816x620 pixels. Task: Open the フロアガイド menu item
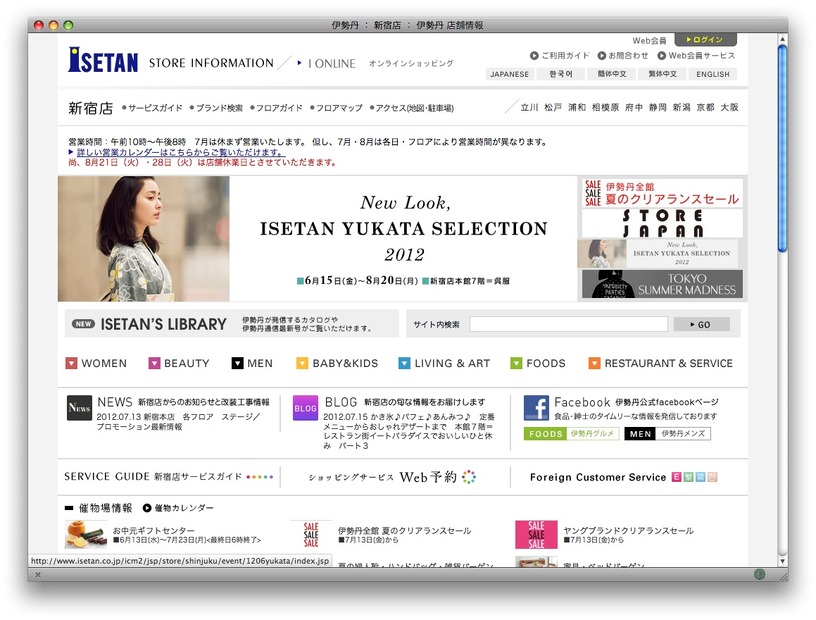point(276,108)
